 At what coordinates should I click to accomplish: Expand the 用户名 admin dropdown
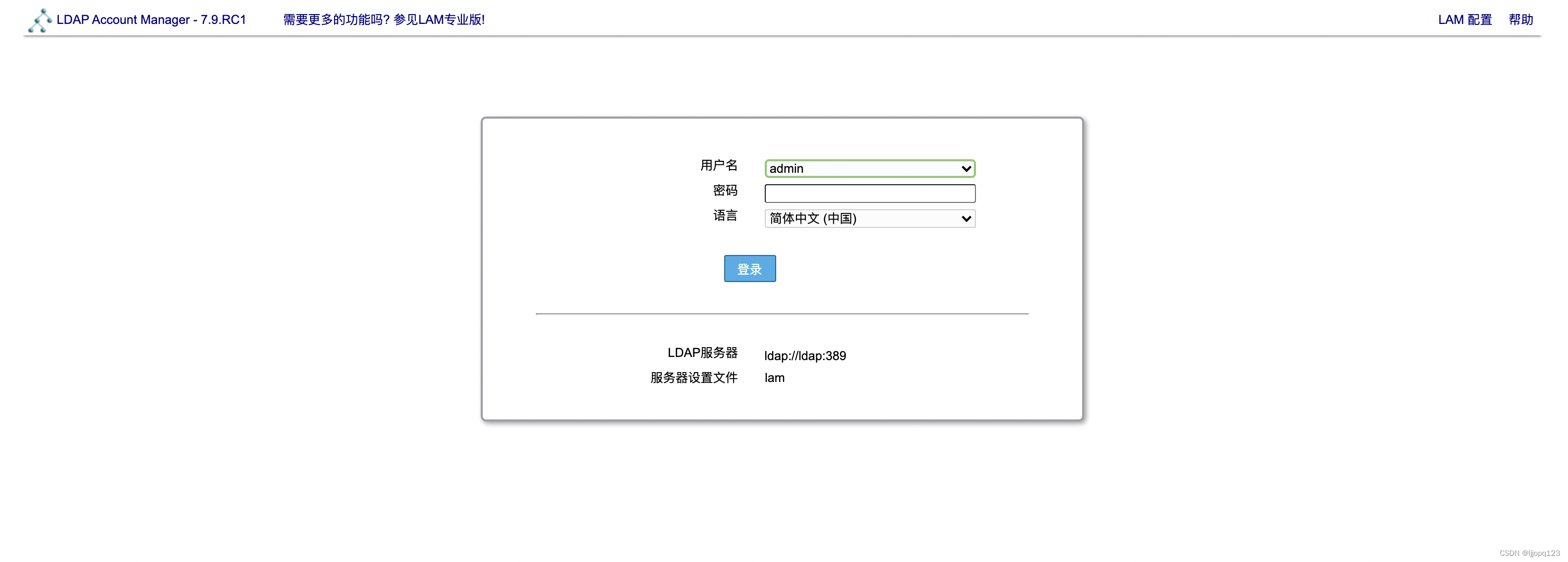[x=870, y=169]
